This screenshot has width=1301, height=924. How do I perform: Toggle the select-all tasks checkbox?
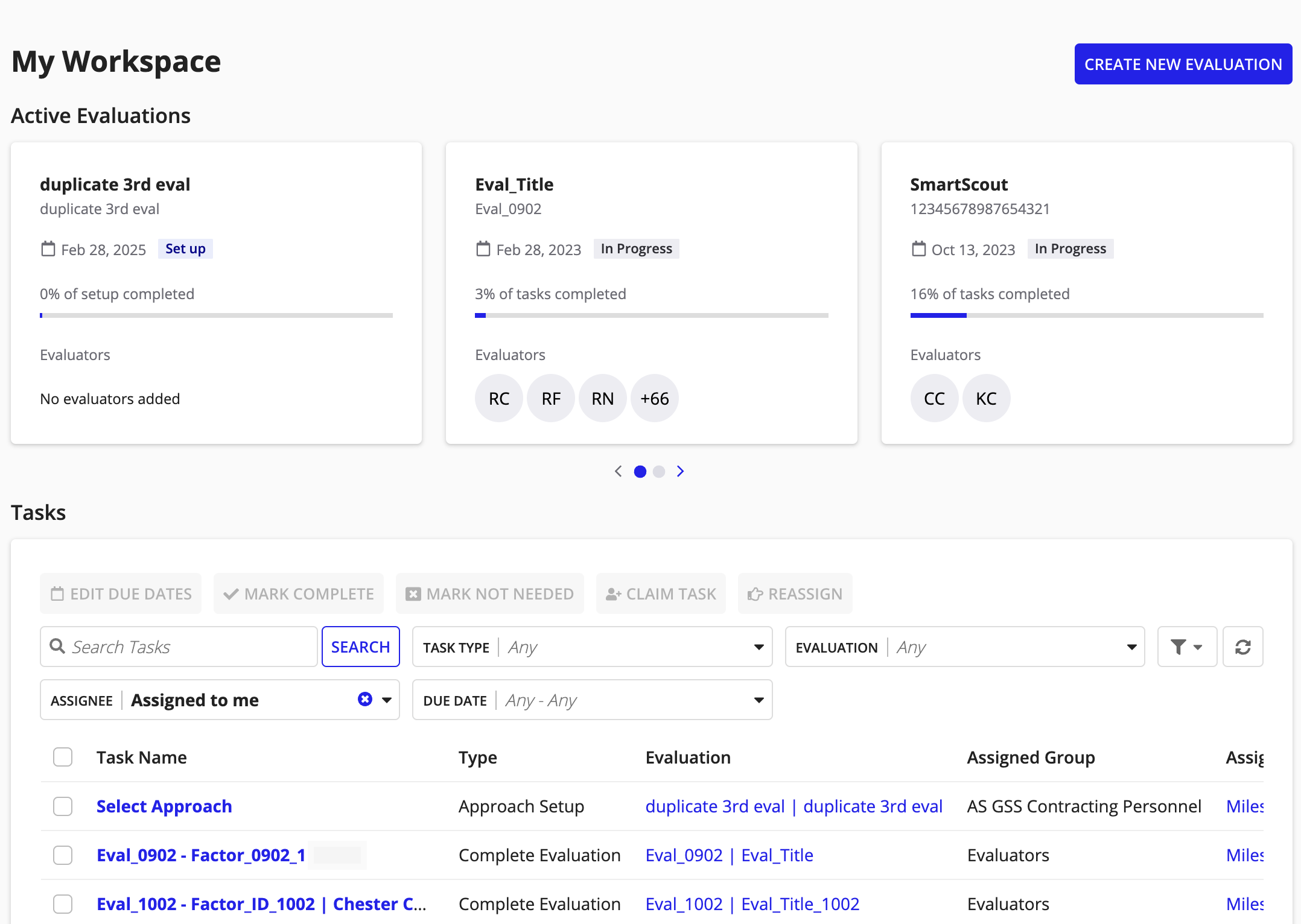pos(63,757)
